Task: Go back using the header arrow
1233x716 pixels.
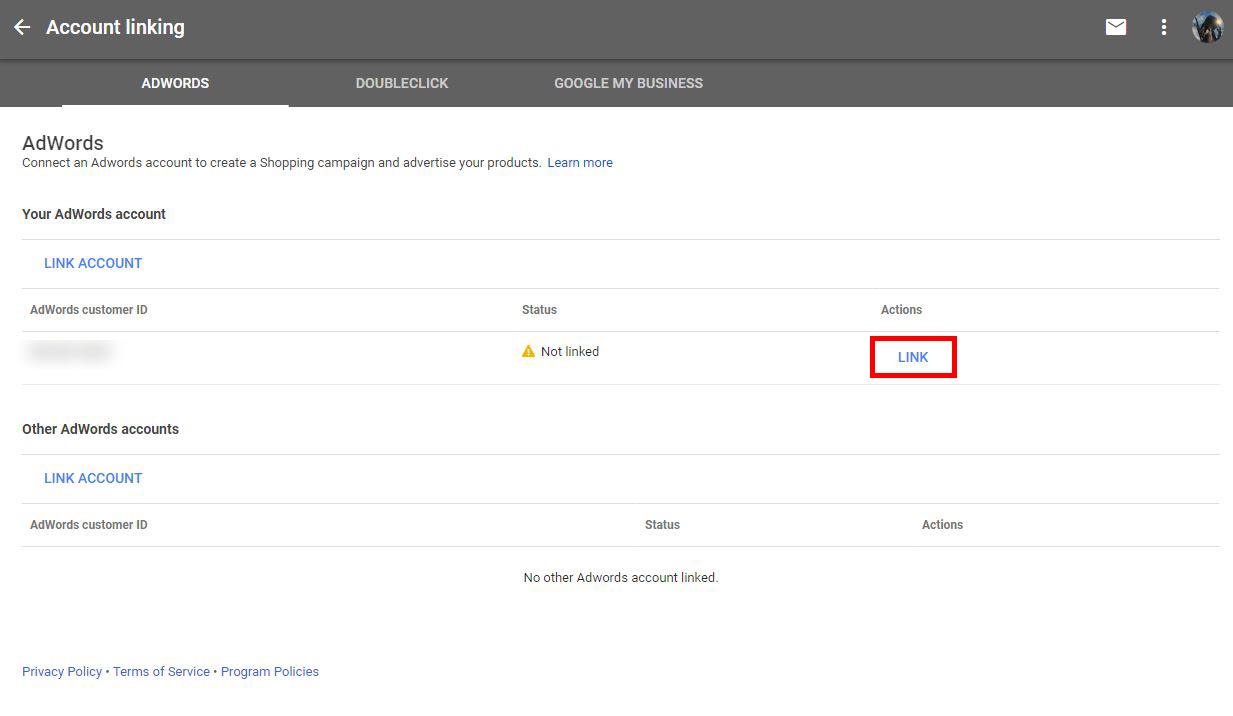Action: (22, 27)
